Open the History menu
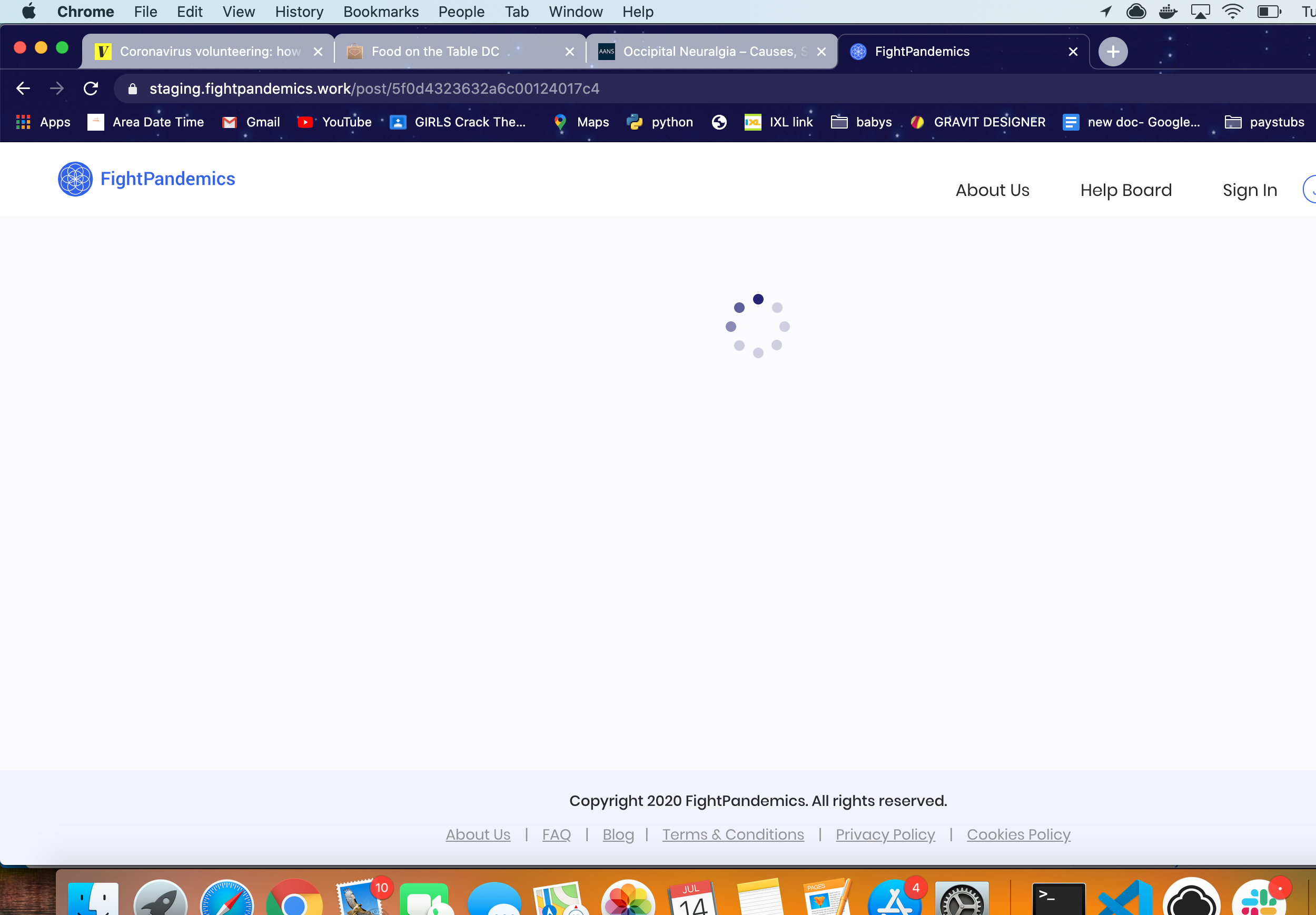This screenshot has width=1316, height=915. coord(299,12)
